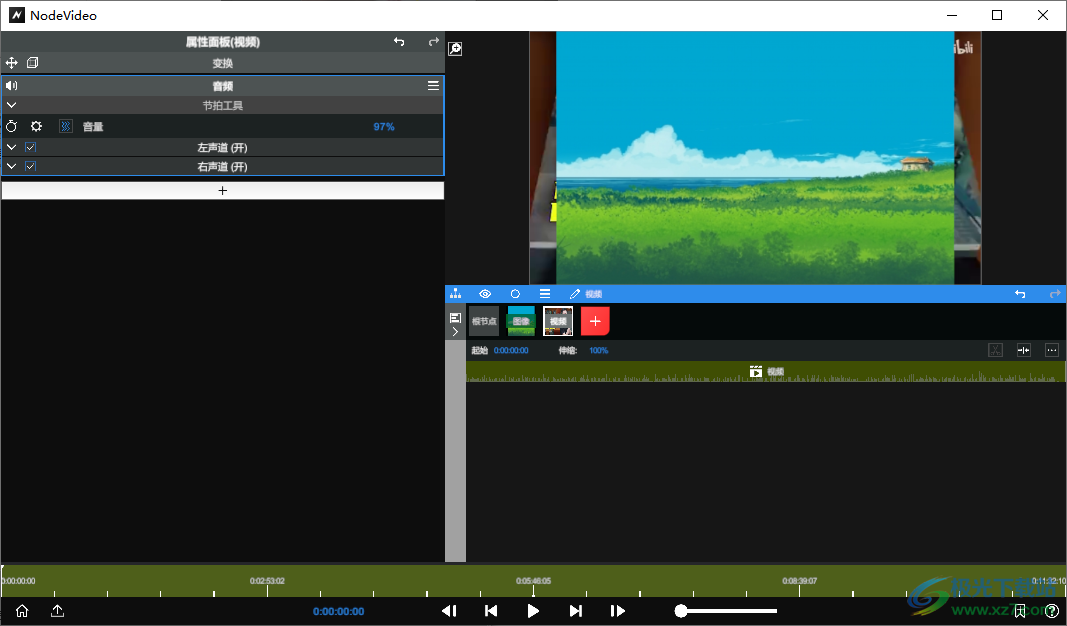Step forward one frame

click(x=617, y=611)
